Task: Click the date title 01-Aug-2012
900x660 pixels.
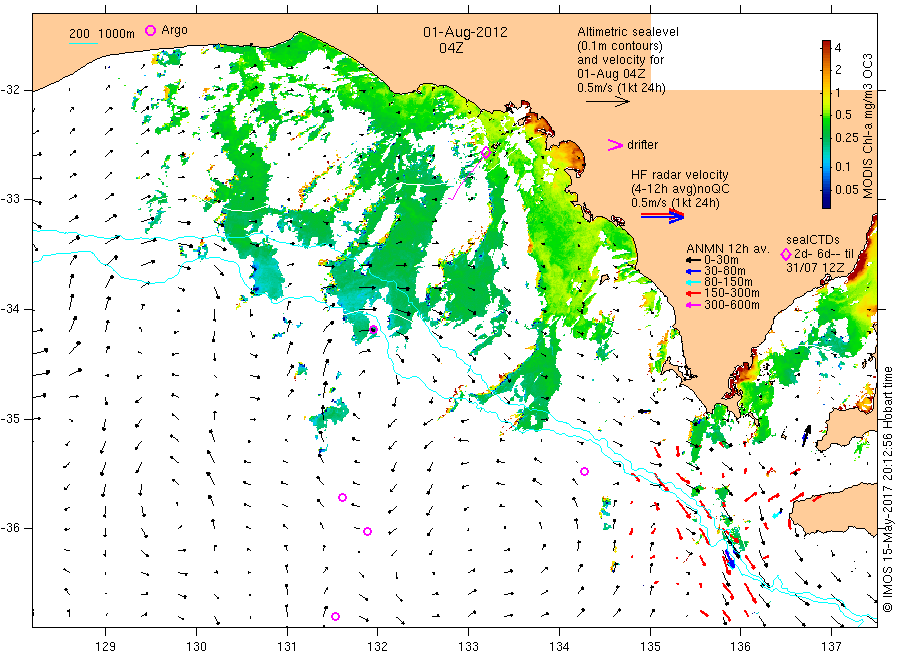Action: 465,32
